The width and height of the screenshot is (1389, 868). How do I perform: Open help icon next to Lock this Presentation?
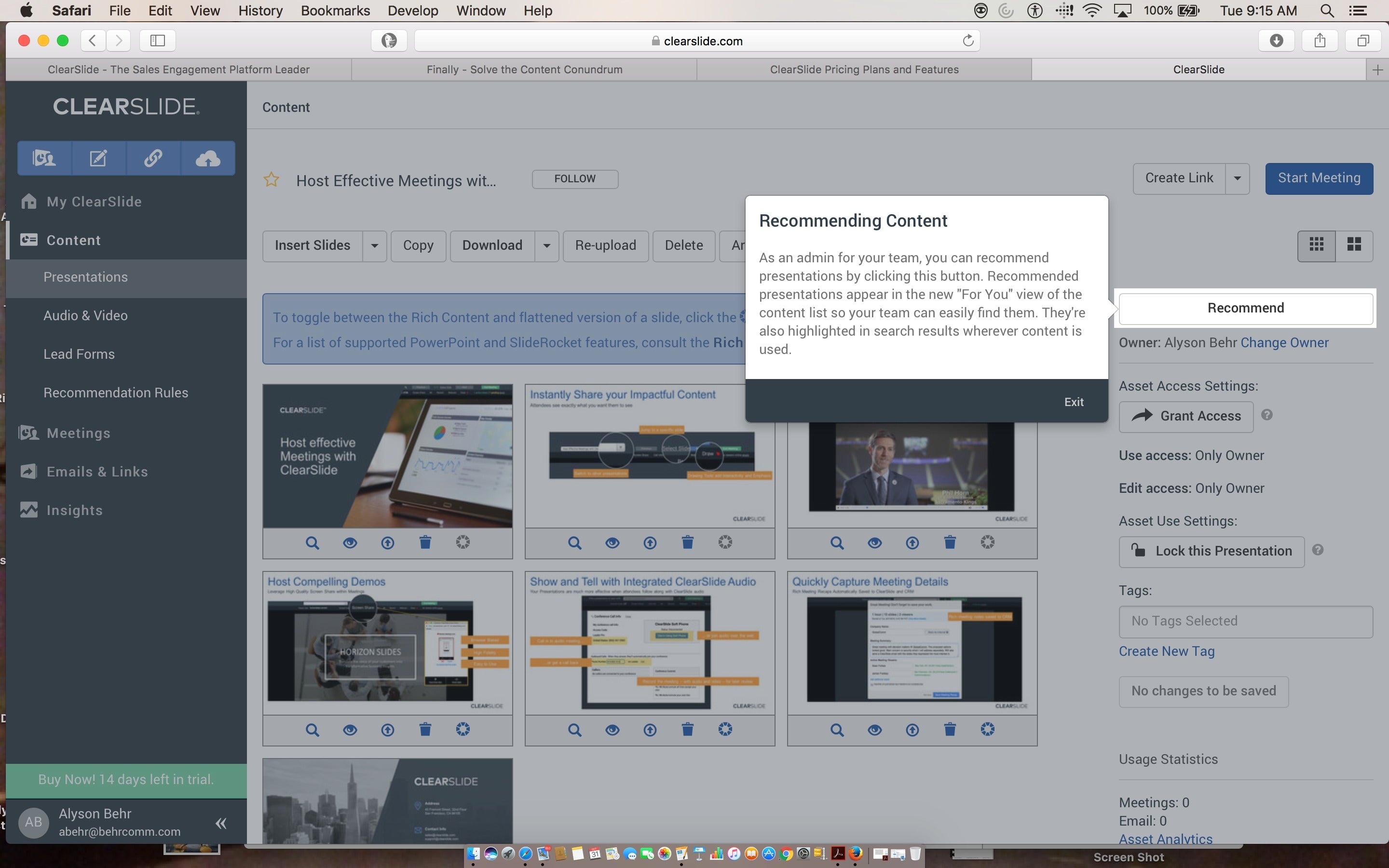pyautogui.click(x=1318, y=550)
